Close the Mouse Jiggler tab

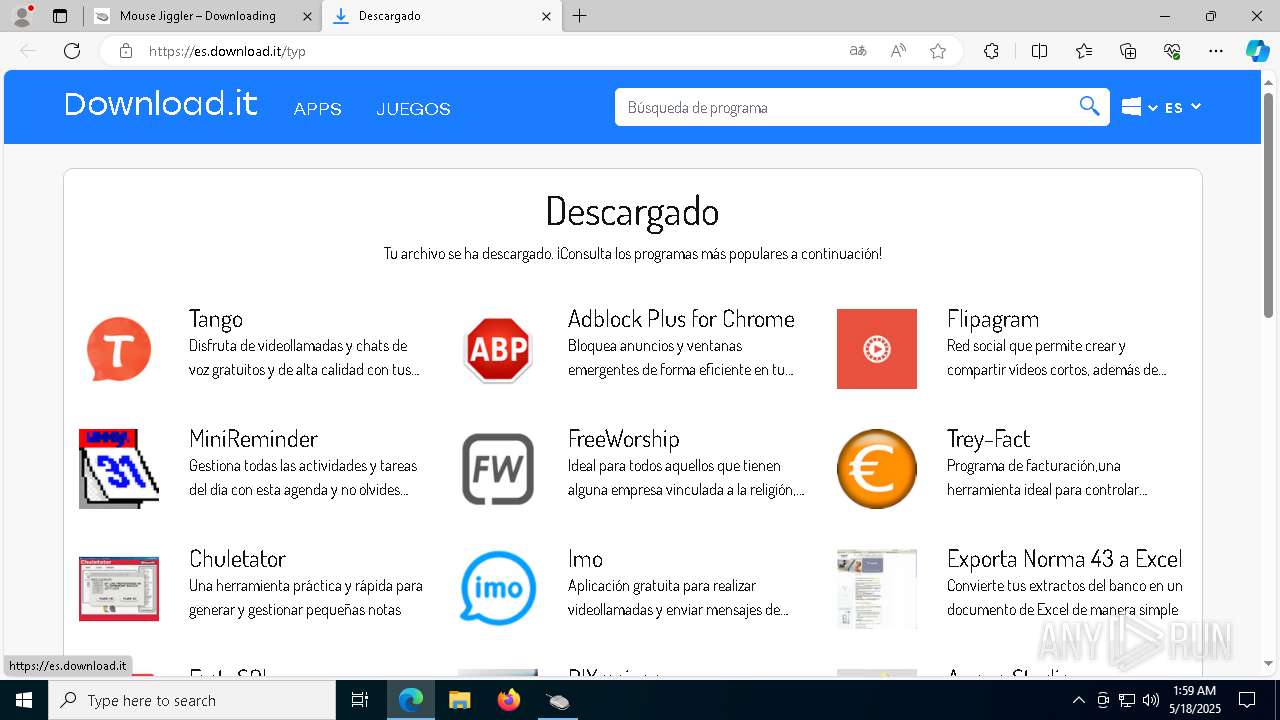pyautogui.click(x=307, y=16)
